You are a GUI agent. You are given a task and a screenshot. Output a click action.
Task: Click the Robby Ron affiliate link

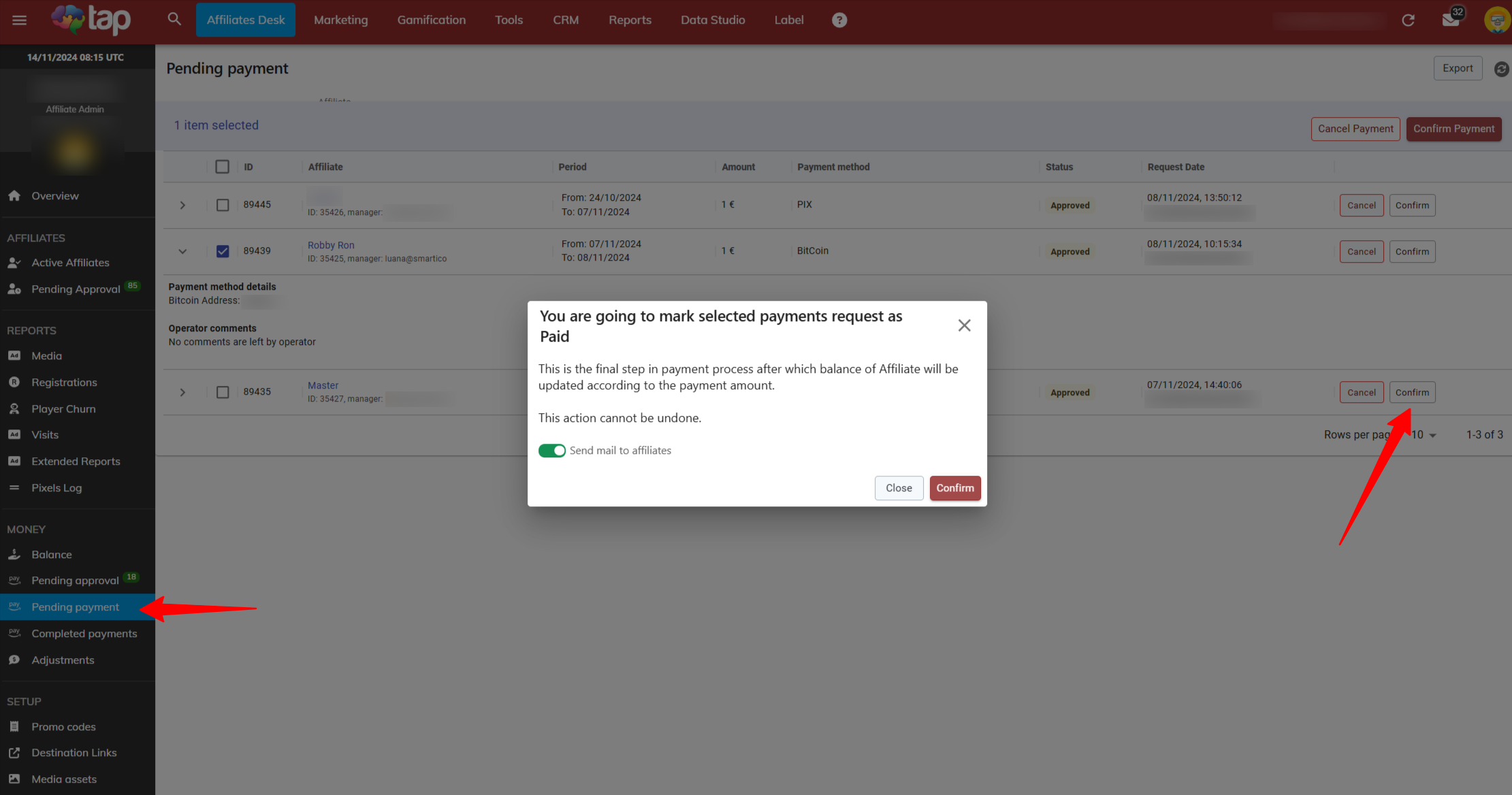331,245
